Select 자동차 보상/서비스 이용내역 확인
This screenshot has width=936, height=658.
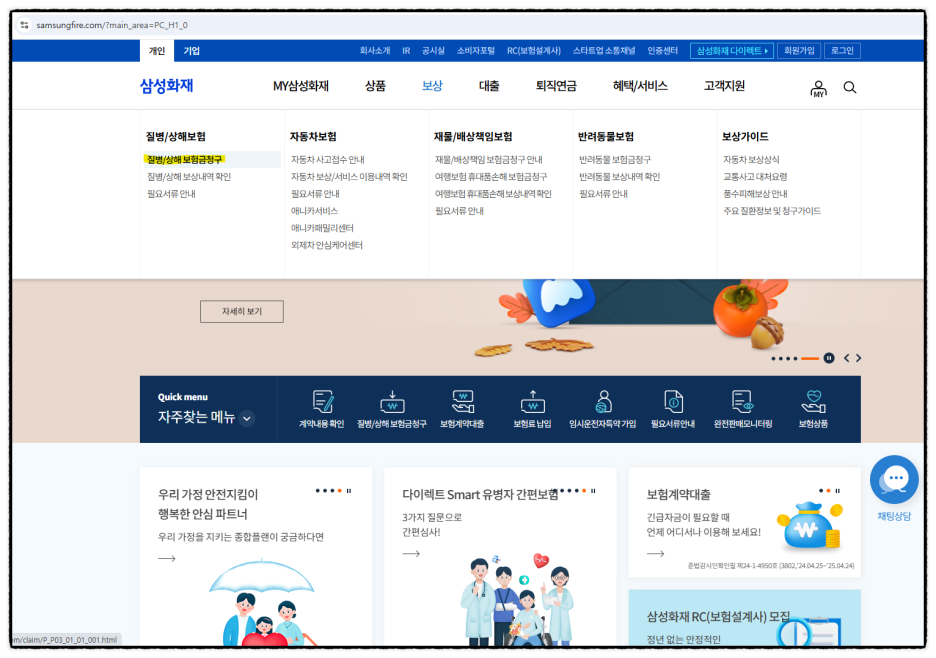[x=349, y=177]
